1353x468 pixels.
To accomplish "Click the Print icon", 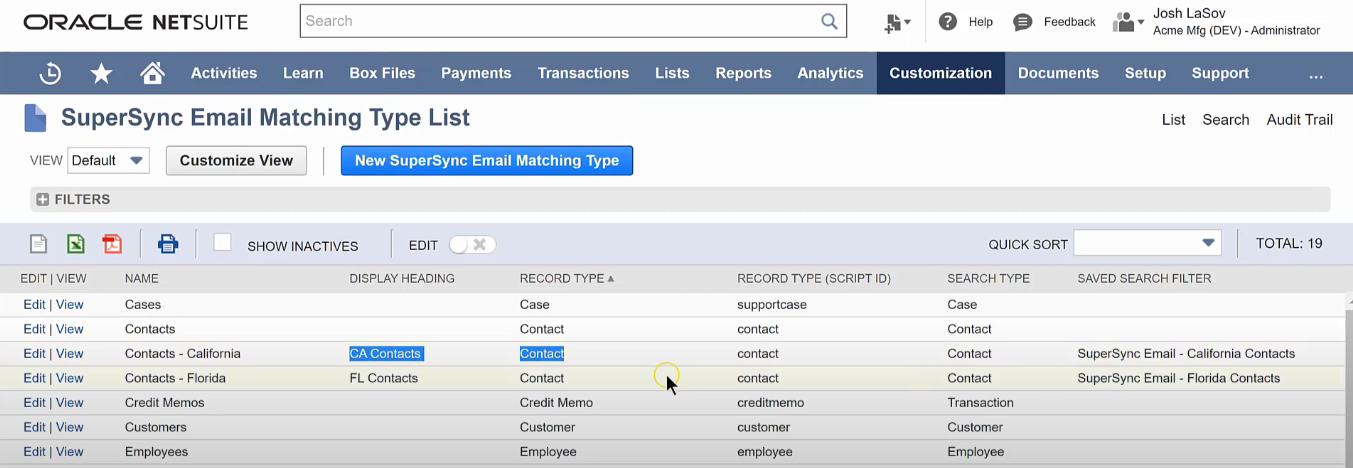I will pyautogui.click(x=168, y=244).
